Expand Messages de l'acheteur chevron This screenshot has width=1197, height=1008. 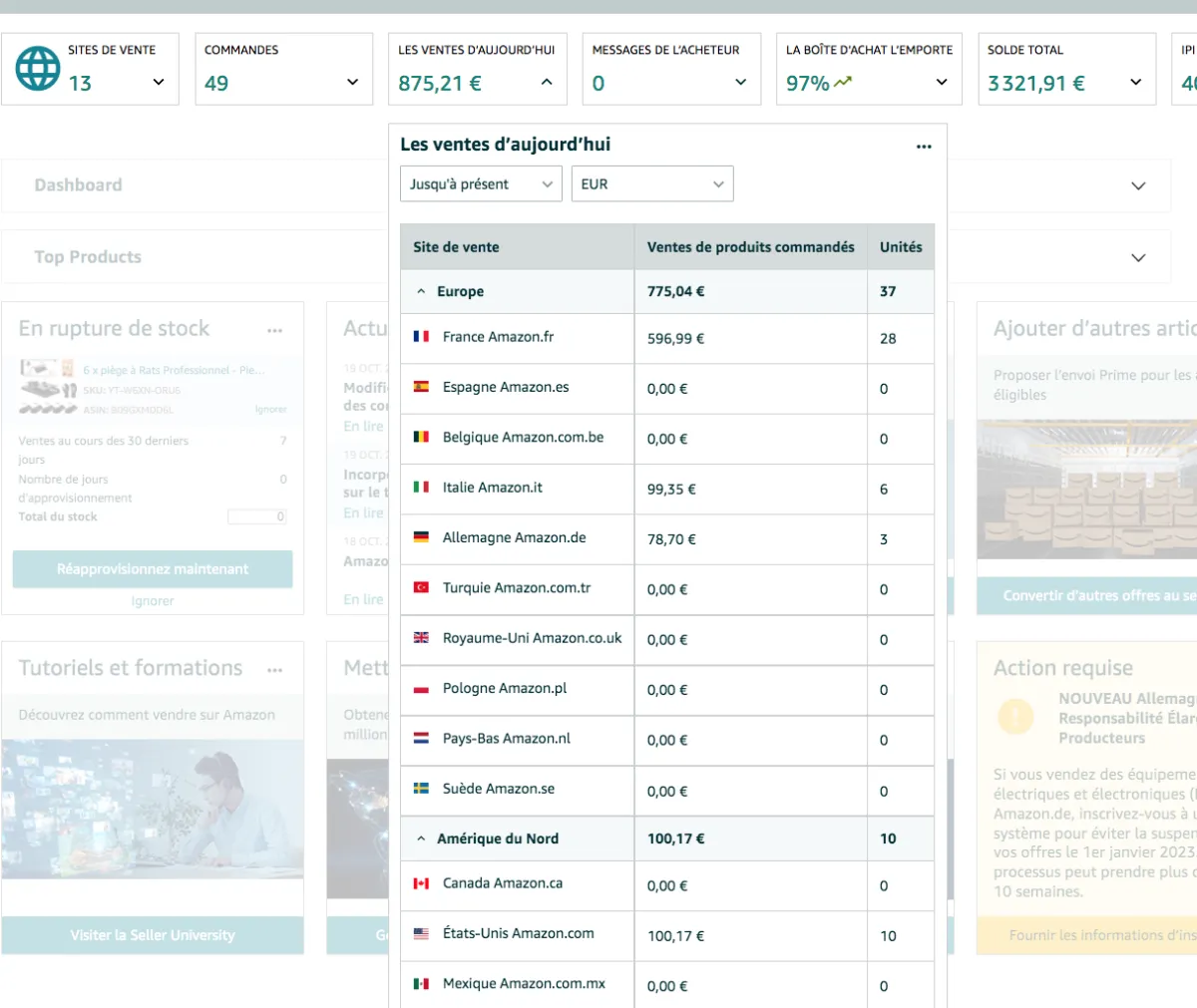740,82
